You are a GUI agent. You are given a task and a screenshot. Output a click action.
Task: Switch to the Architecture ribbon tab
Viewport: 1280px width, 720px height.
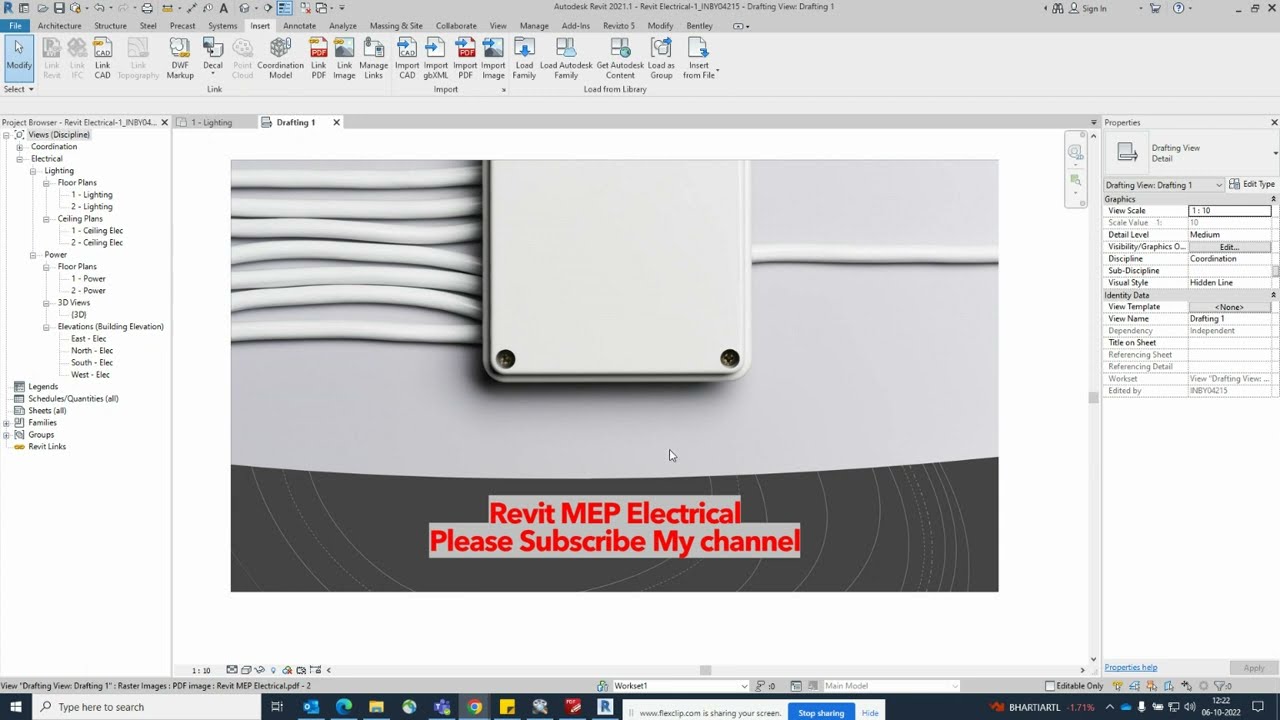pos(60,26)
